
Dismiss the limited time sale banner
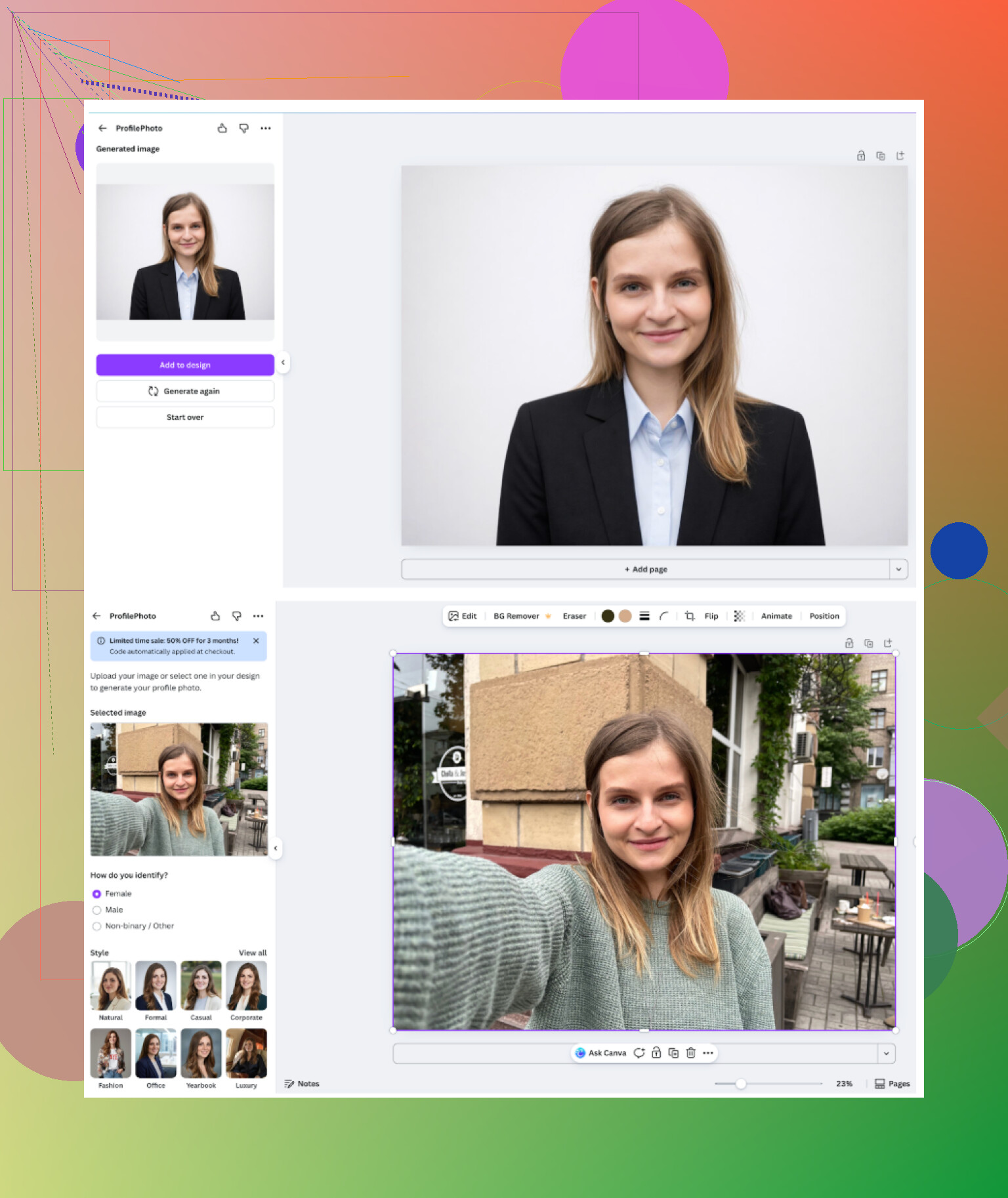(x=256, y=641)
